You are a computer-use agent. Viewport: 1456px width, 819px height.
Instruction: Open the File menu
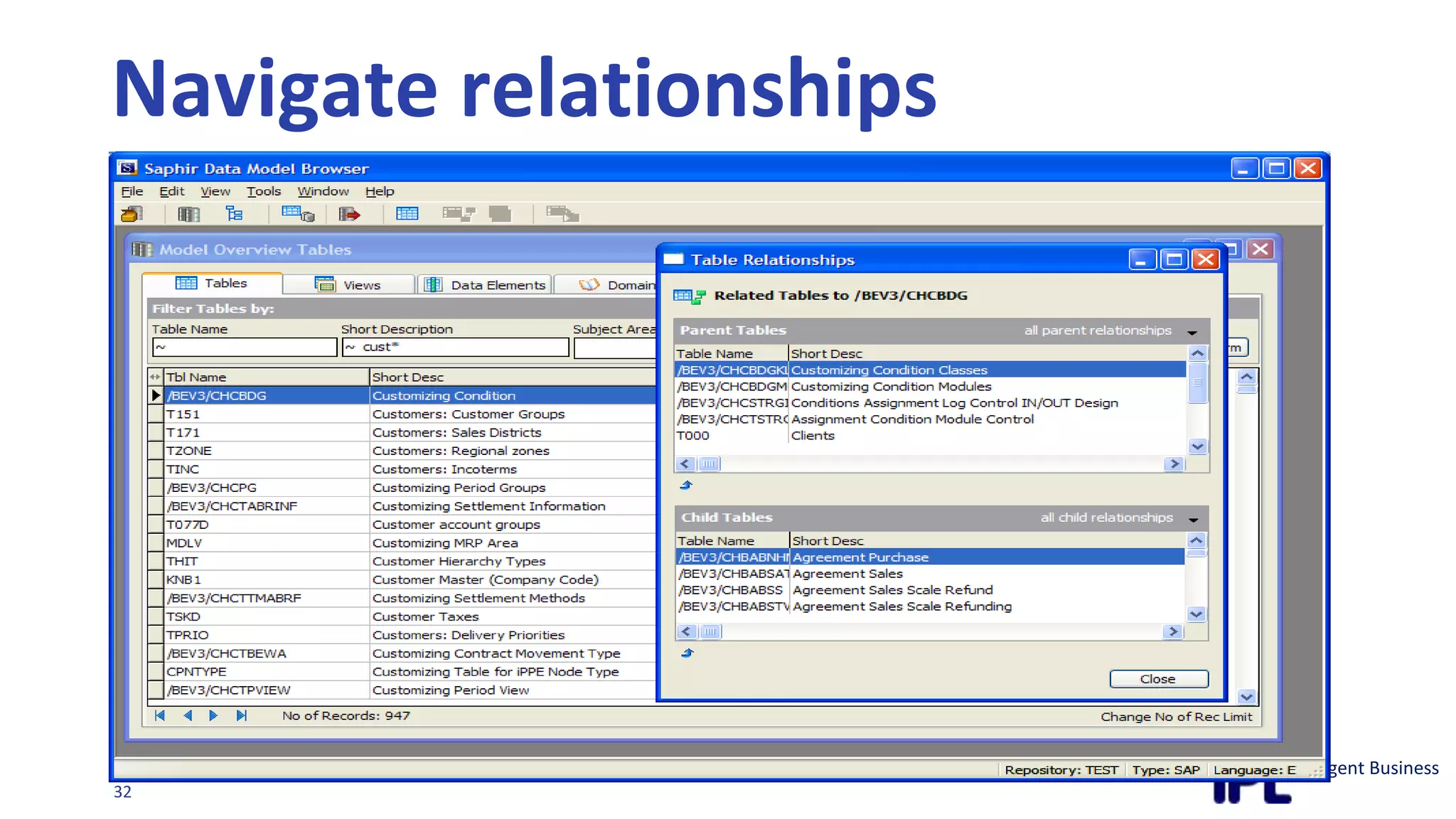(132, 191)
